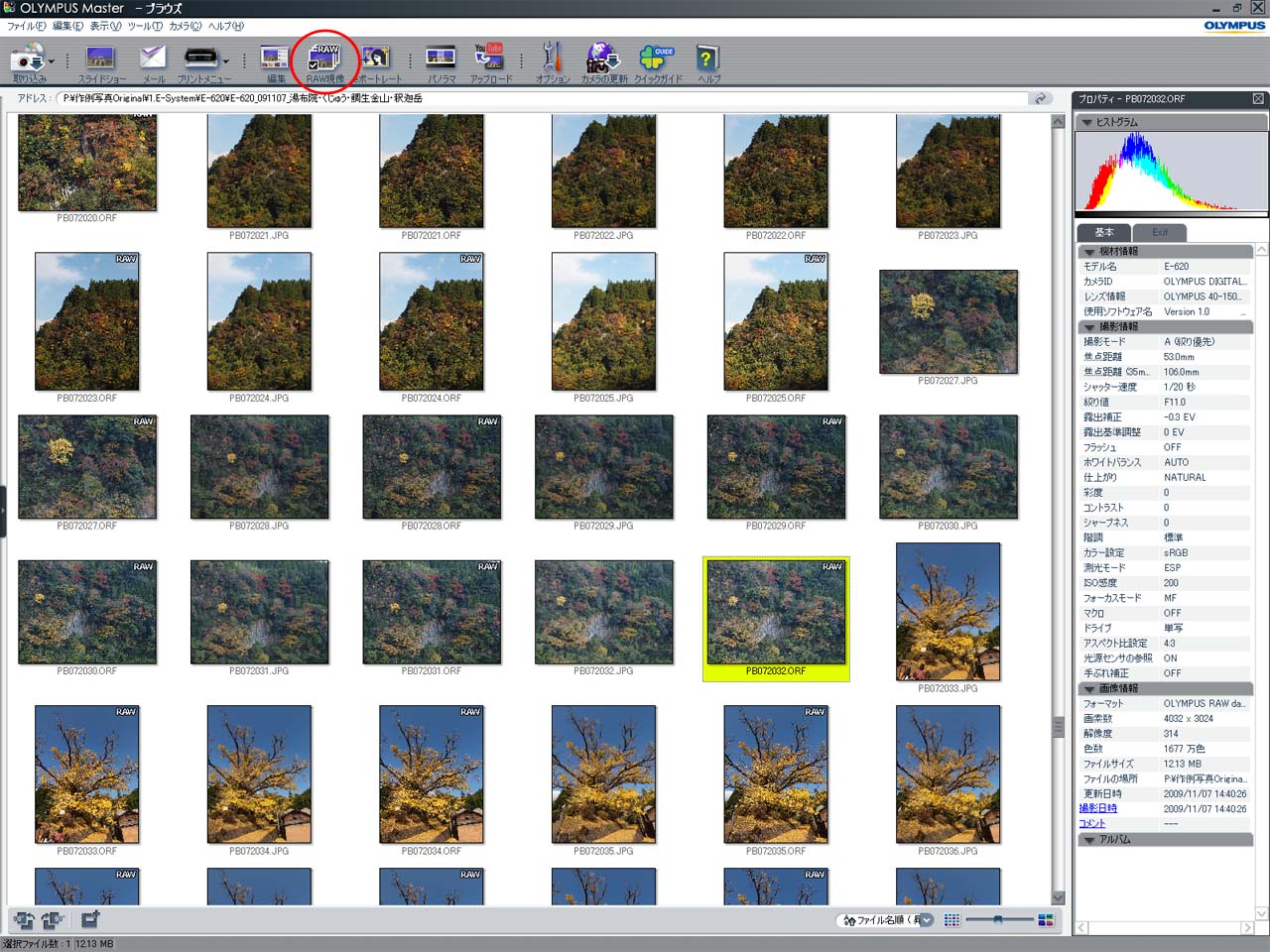
Task: Click the '12.13 MB' file size value
Action: [x=1183, y=764]
